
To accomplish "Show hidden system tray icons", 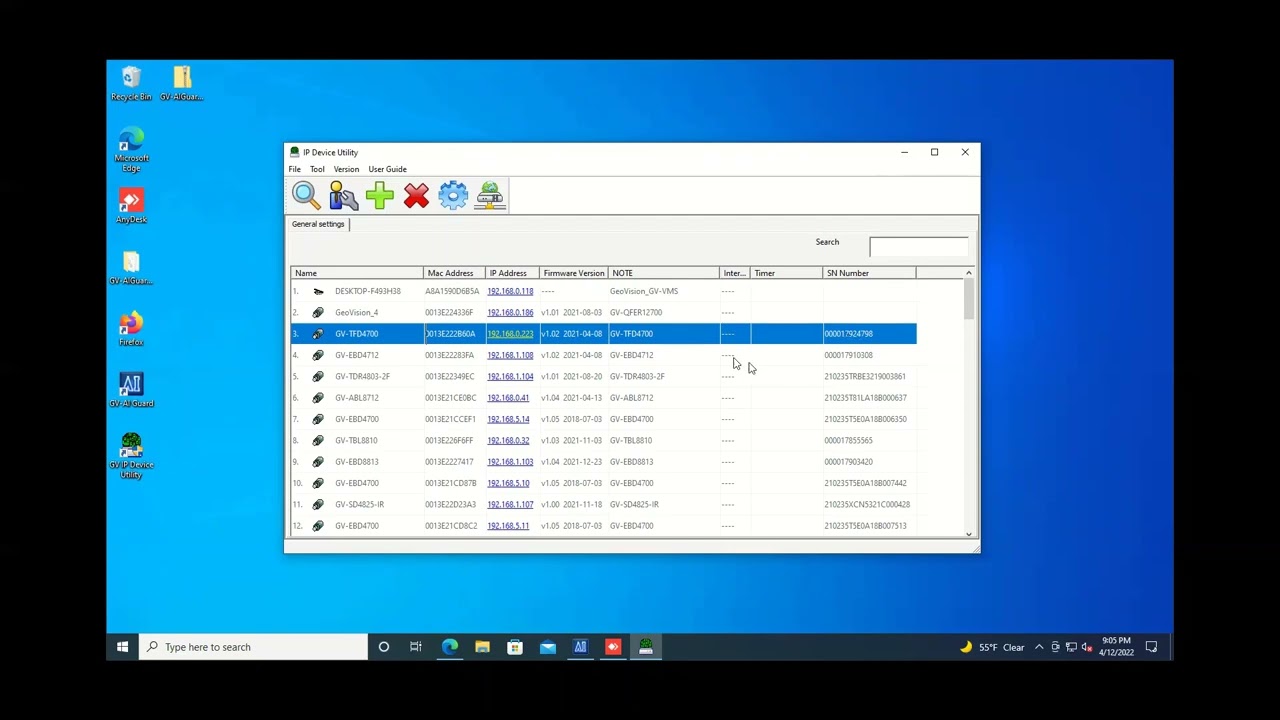I will (1039, 647).
